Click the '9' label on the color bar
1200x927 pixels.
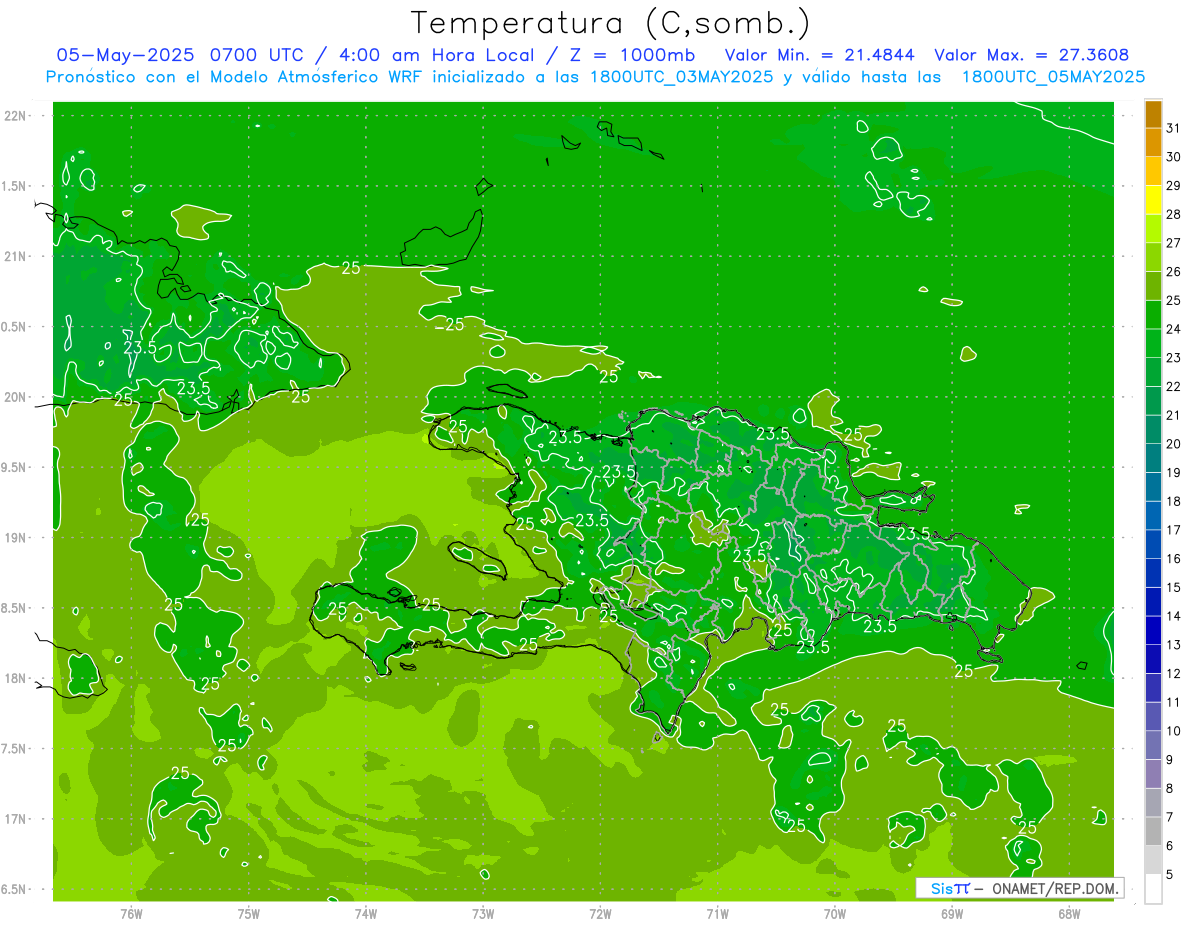tap(1170, 760)
